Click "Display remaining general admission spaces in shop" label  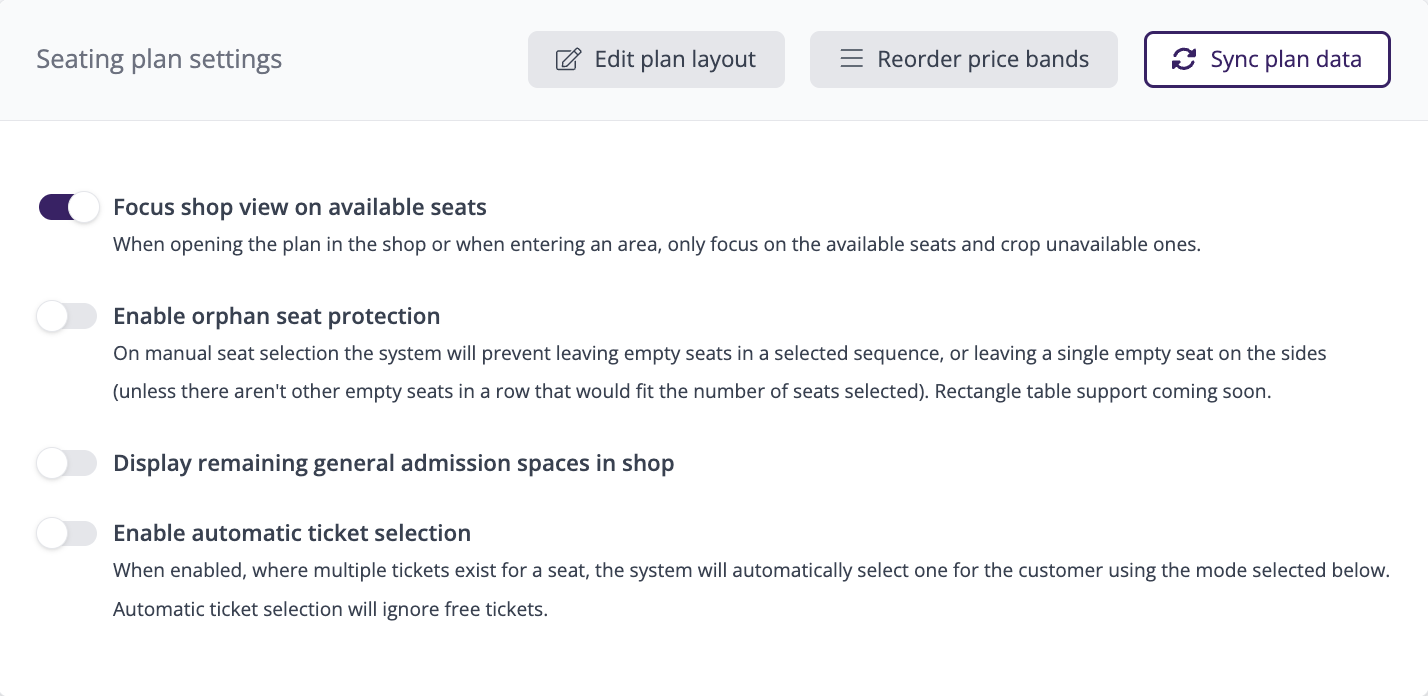(x=394, y=464)
